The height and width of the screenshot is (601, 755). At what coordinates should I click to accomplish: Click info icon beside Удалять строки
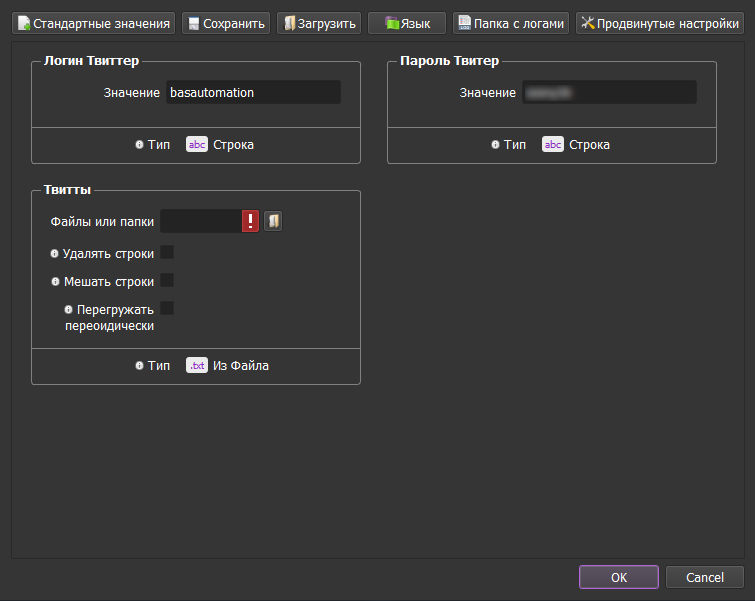[x=54, y=254]
